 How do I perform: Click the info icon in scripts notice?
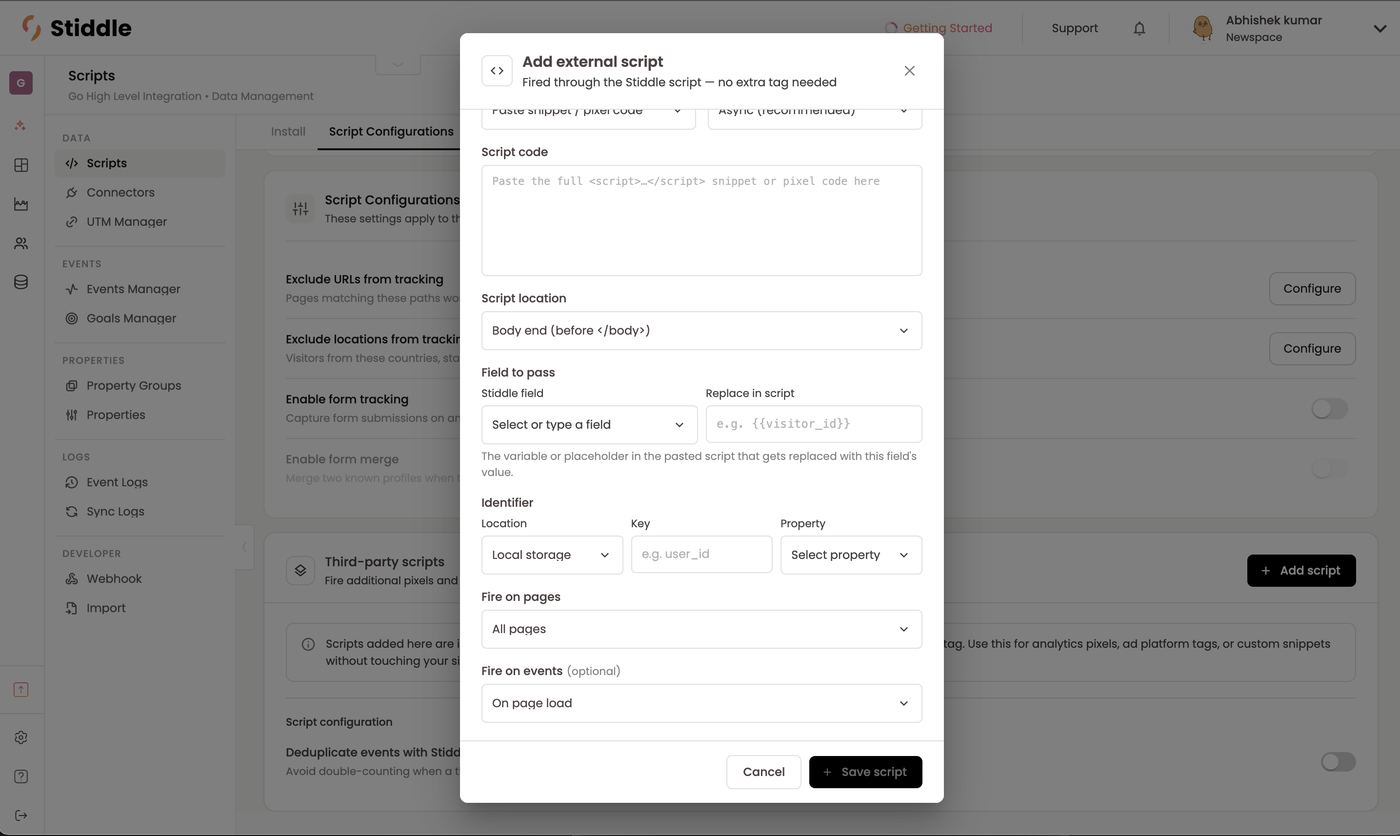pyautogui.click(x=308, y=644)
